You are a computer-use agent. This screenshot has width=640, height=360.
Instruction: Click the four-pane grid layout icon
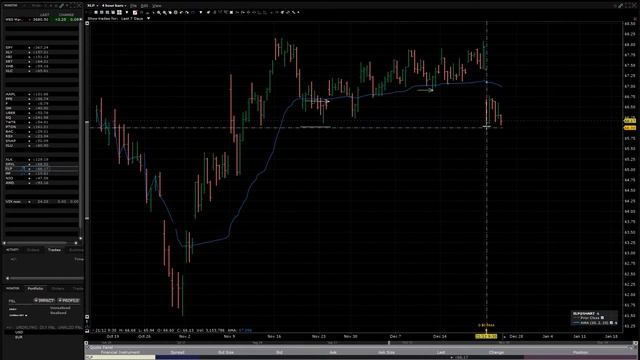point(119,13)
